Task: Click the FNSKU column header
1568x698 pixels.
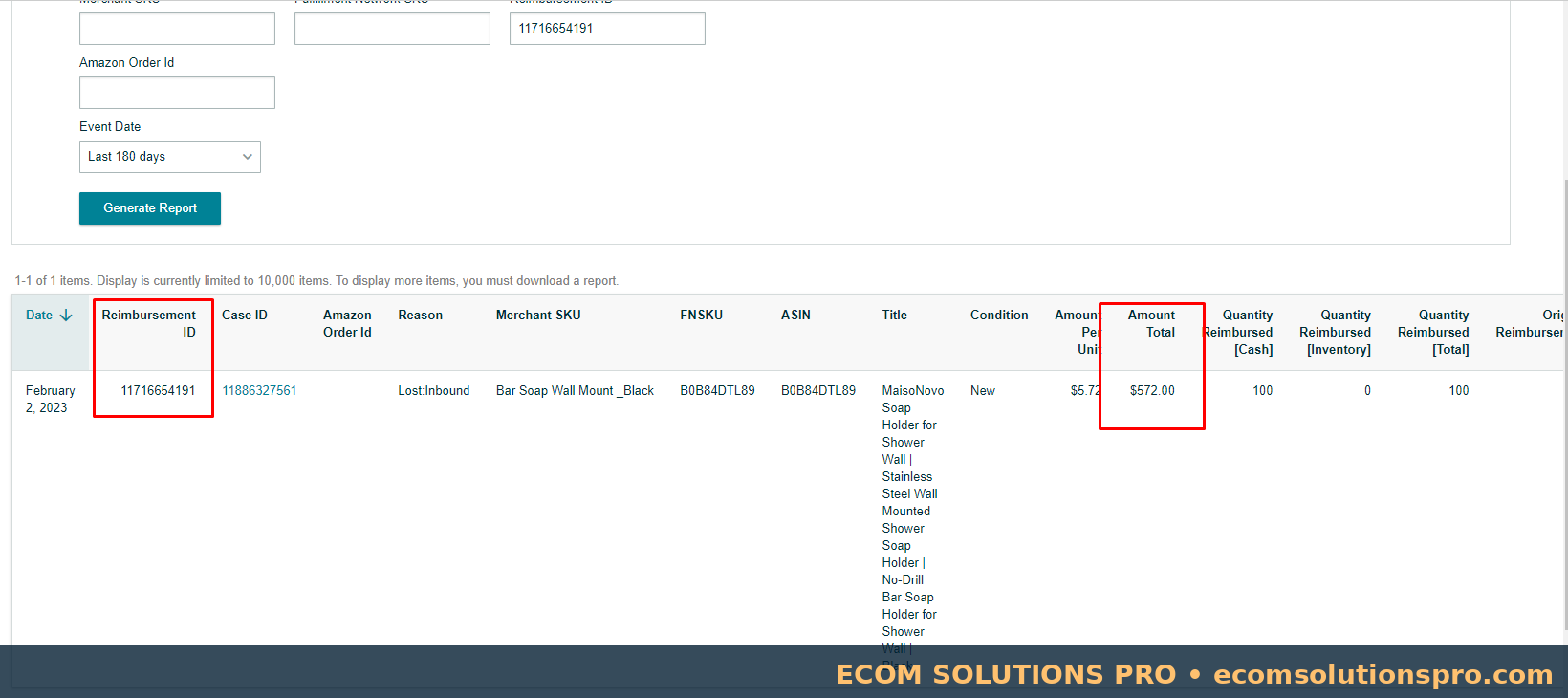Action: (x=702, y=315)
